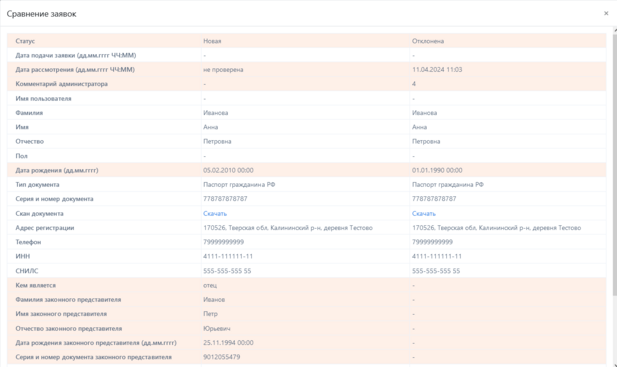This screenshot has width=617, height=367.
Task: Click the Адрес регистрации row label
Action: tap(45, 228)
